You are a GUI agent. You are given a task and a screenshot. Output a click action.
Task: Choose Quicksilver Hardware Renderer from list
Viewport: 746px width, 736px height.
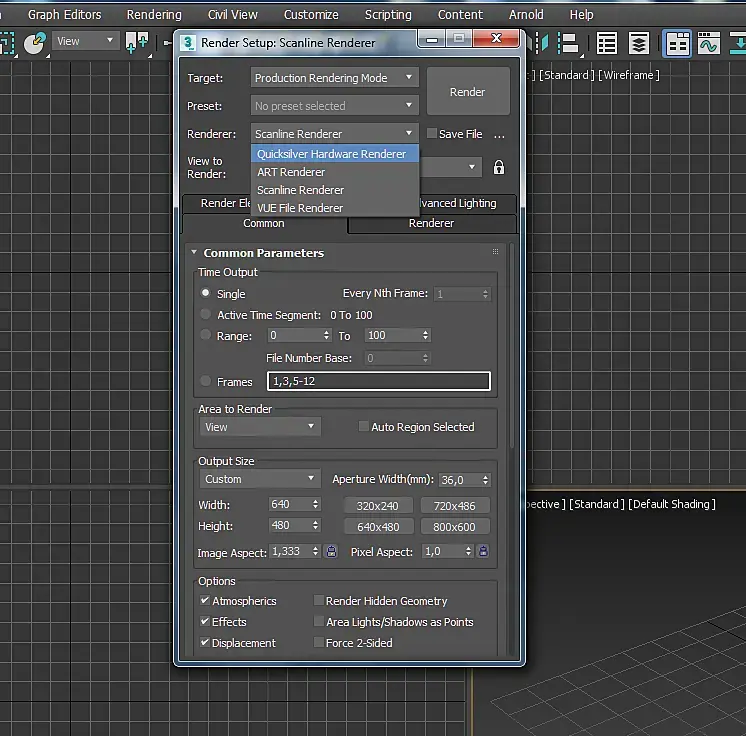point(332,154)
